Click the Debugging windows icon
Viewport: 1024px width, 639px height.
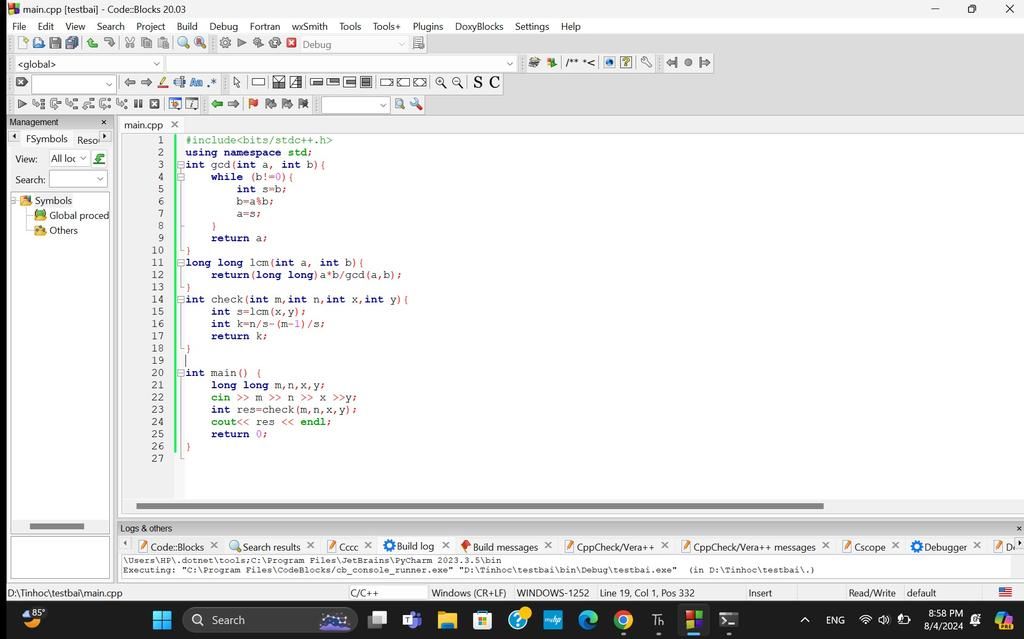[175, 103]
